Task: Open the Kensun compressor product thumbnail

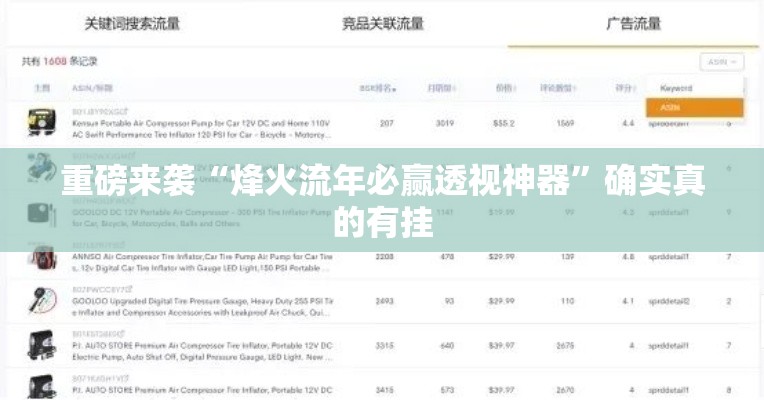Action: coord(41,123)
